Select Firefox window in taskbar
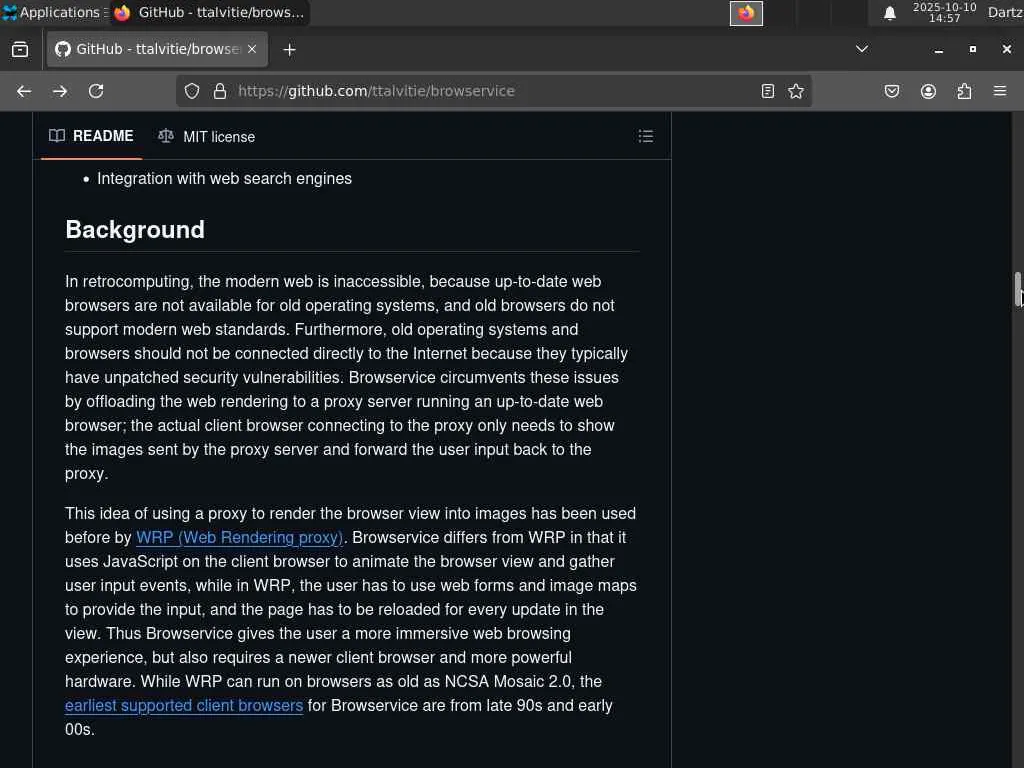Image resolution: width=1024 pixels, height=768 pixels. (x=209, y=12)
